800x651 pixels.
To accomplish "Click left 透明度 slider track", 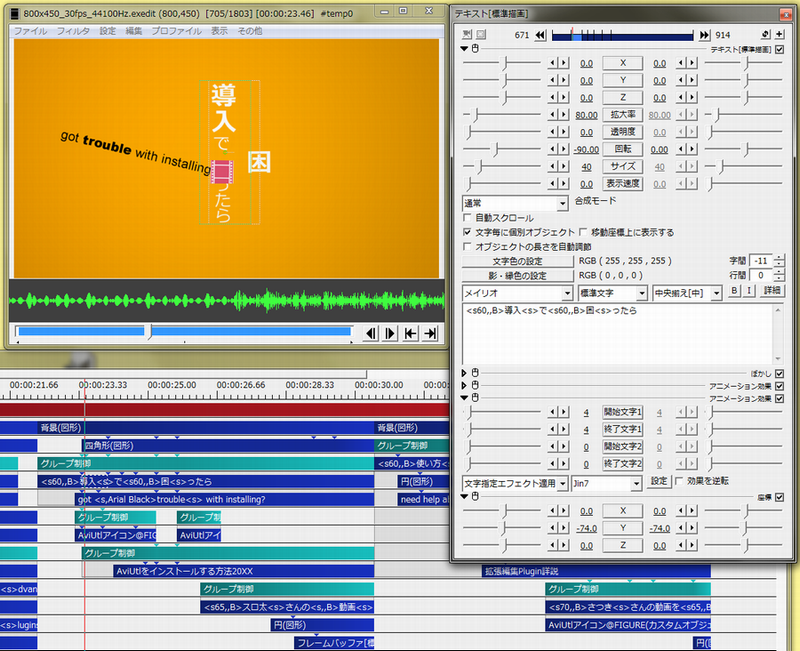I will [502, 132].
